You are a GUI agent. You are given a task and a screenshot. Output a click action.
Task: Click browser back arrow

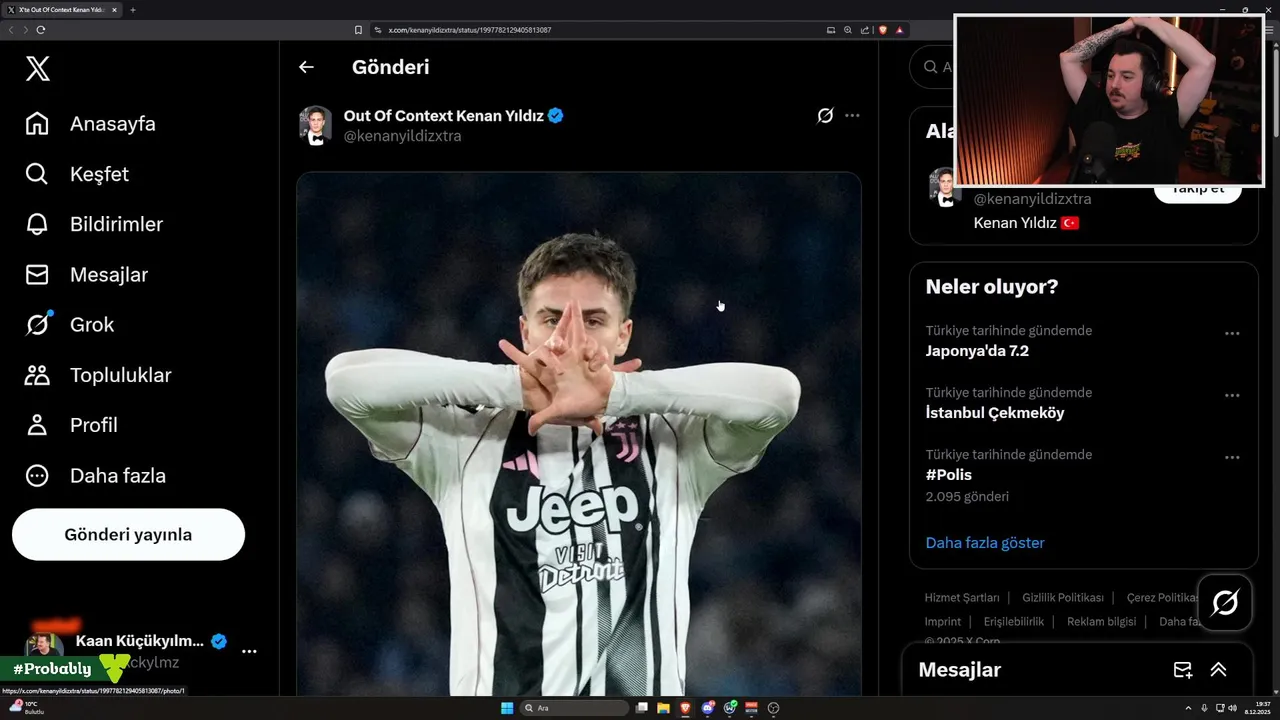pyautogui.click(x=11, y=30)
